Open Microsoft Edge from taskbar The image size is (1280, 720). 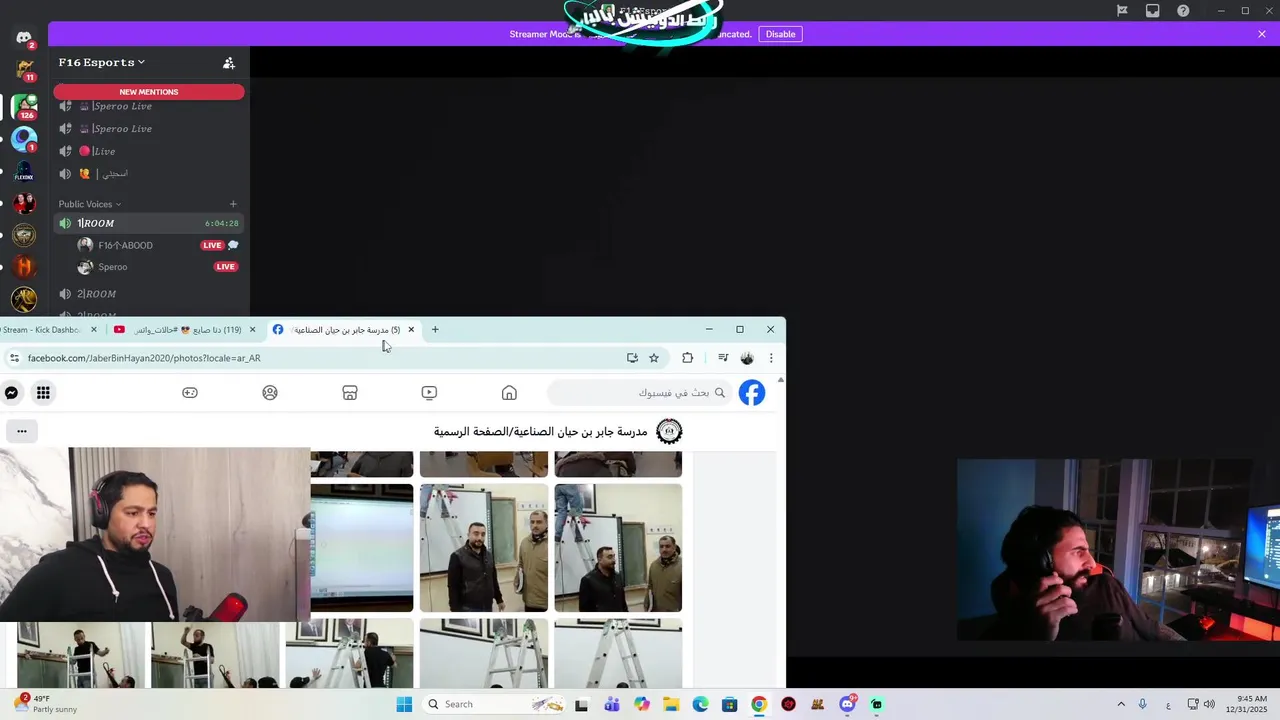tap(700, 704)
